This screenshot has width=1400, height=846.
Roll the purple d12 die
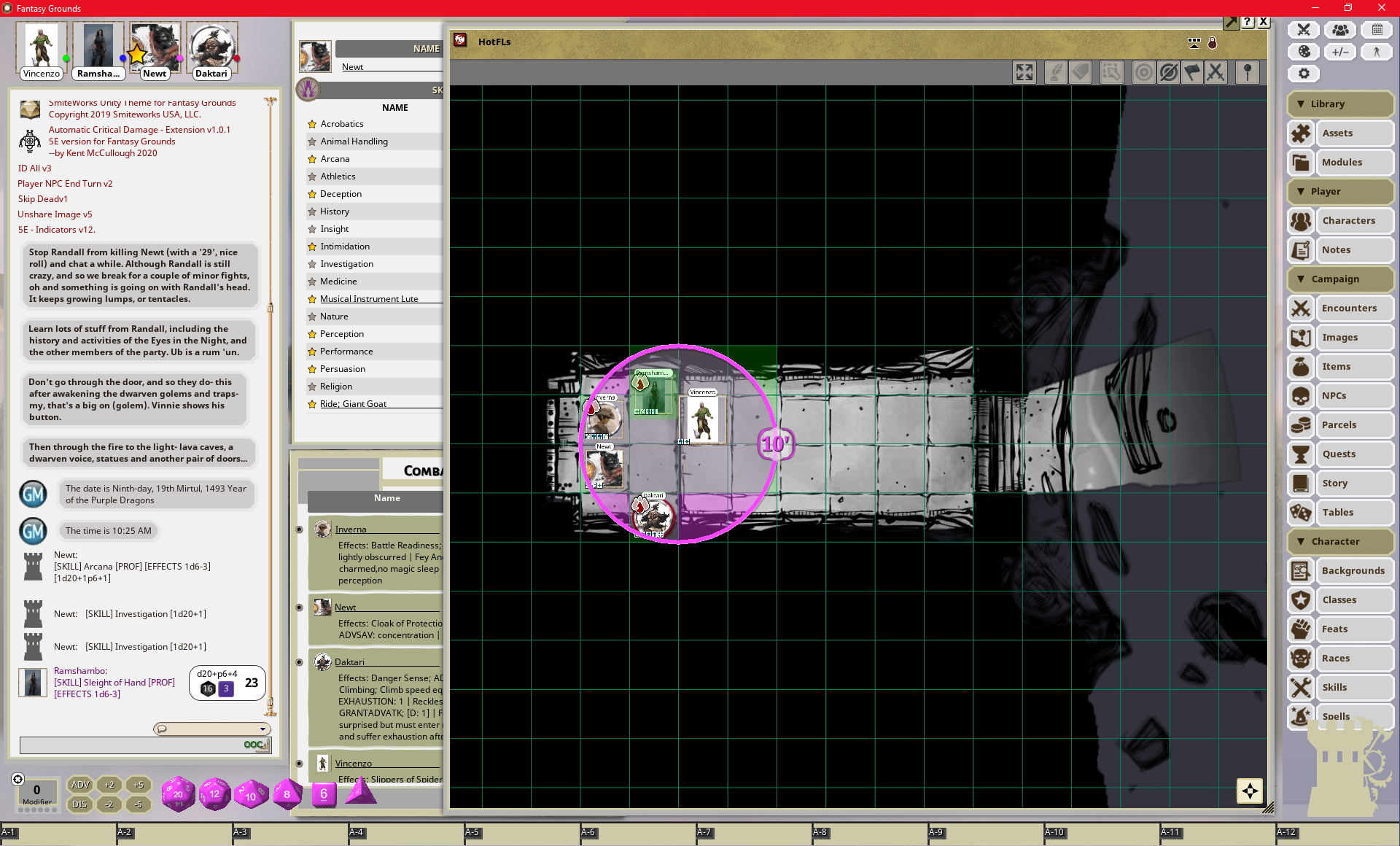214,794
